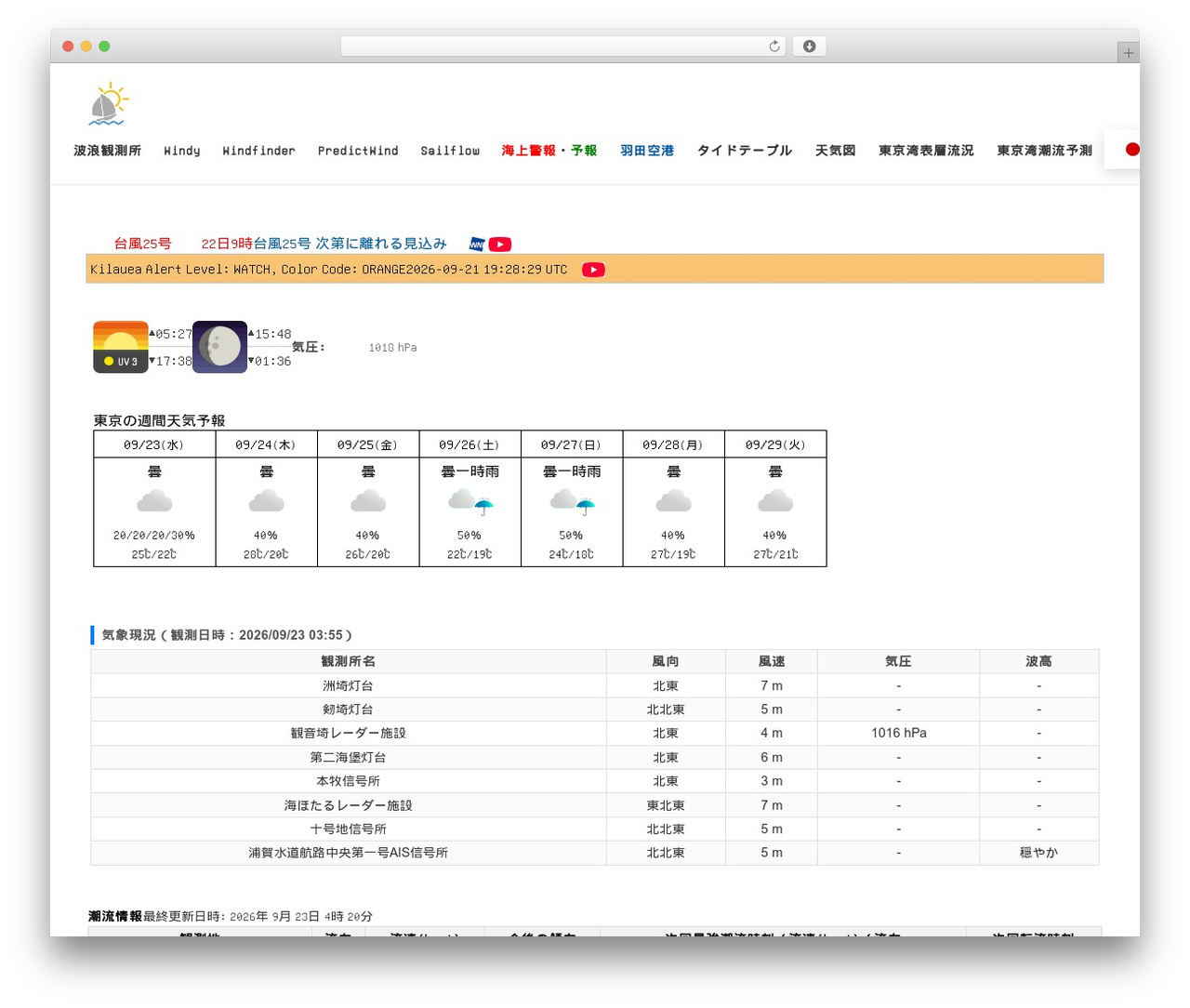Click the sunrise UV 3 icon
1190x1008 pixels.
(121, 347)
